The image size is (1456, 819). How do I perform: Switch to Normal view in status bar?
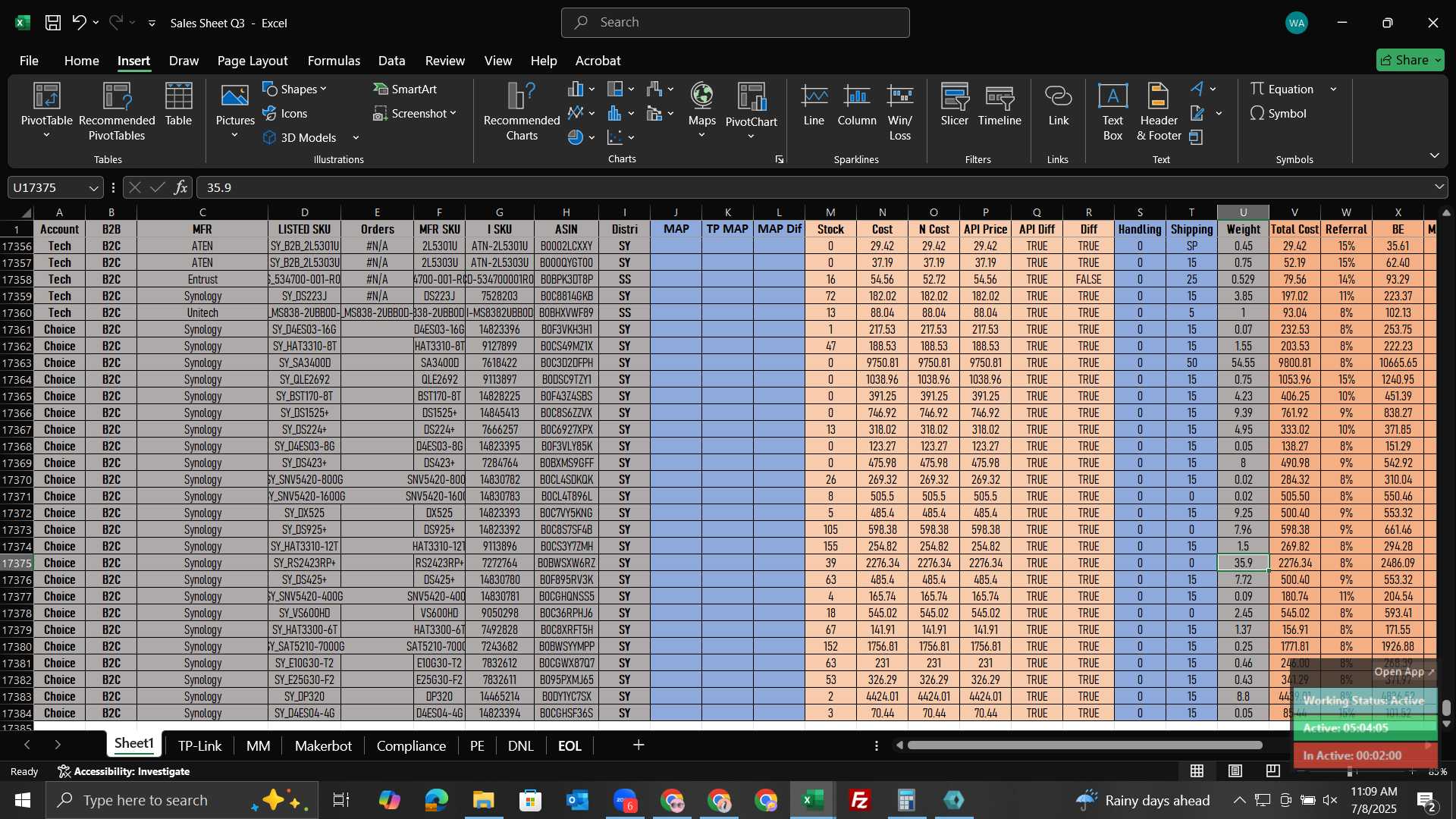1197,771
